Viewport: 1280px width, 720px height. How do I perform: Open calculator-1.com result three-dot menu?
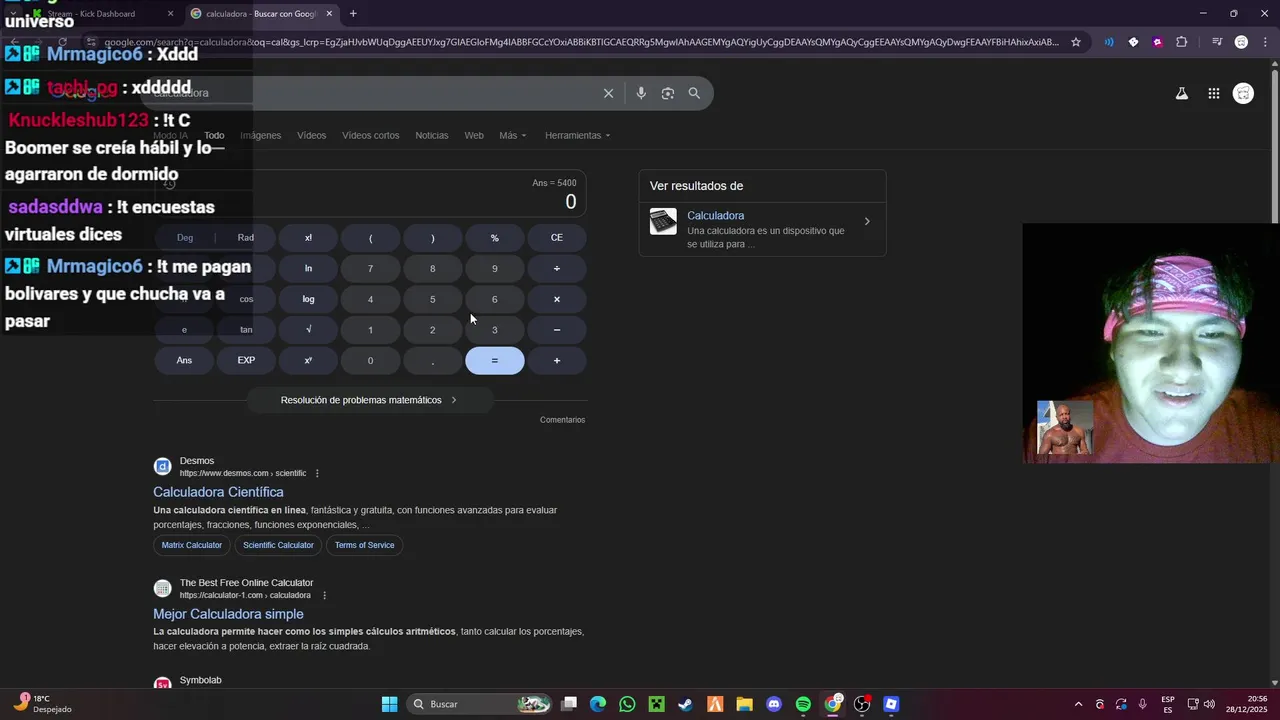(x=324, y=595)
